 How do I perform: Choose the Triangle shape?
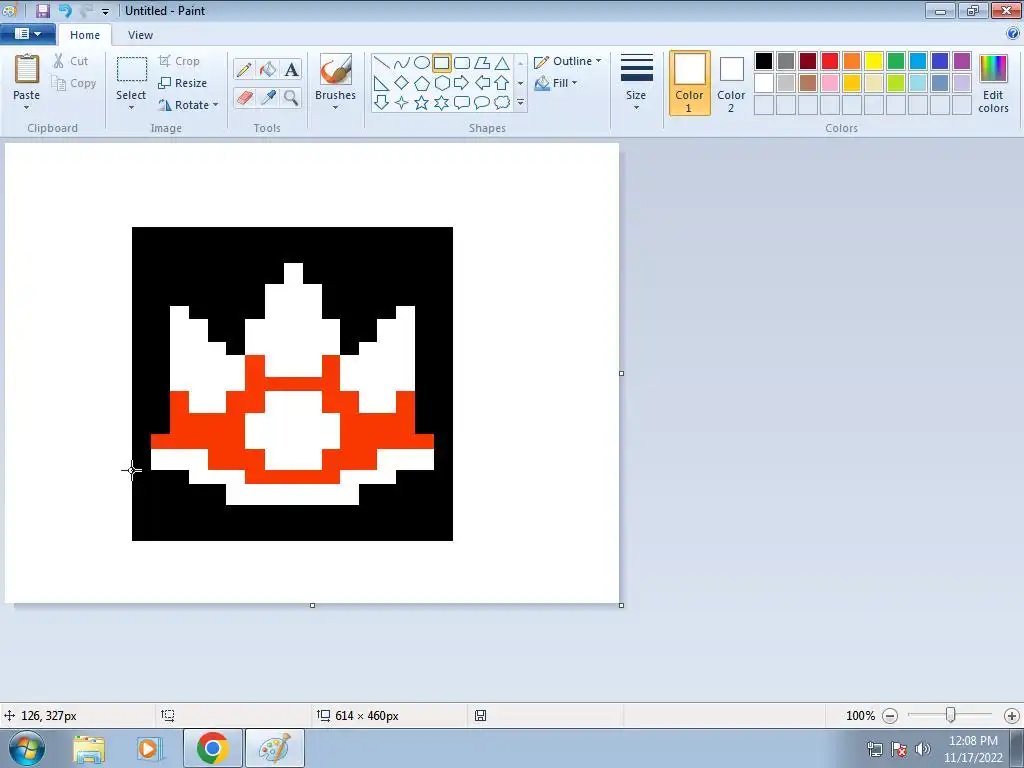[x=502, y=63]
